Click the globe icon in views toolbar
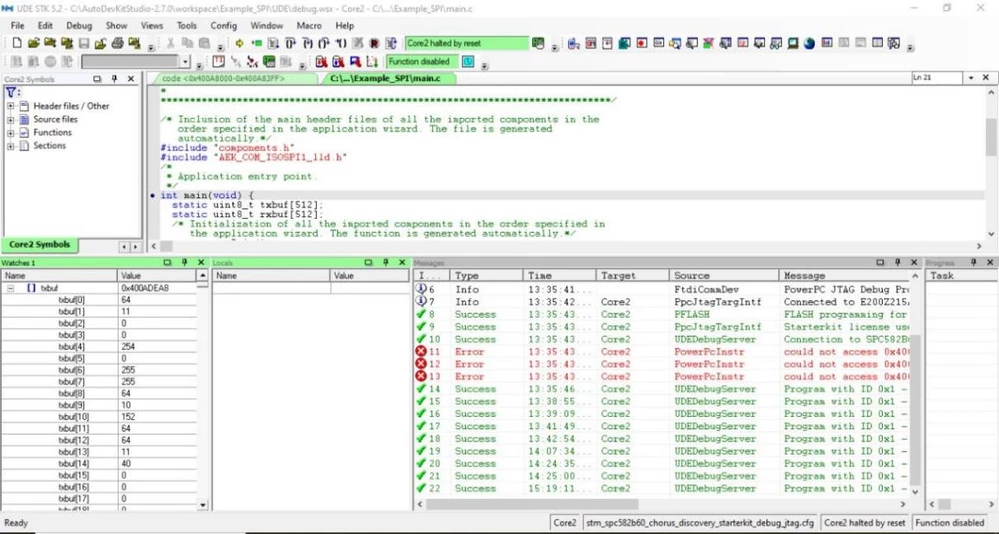The image size is (999, 534). (x=809, y=43)
